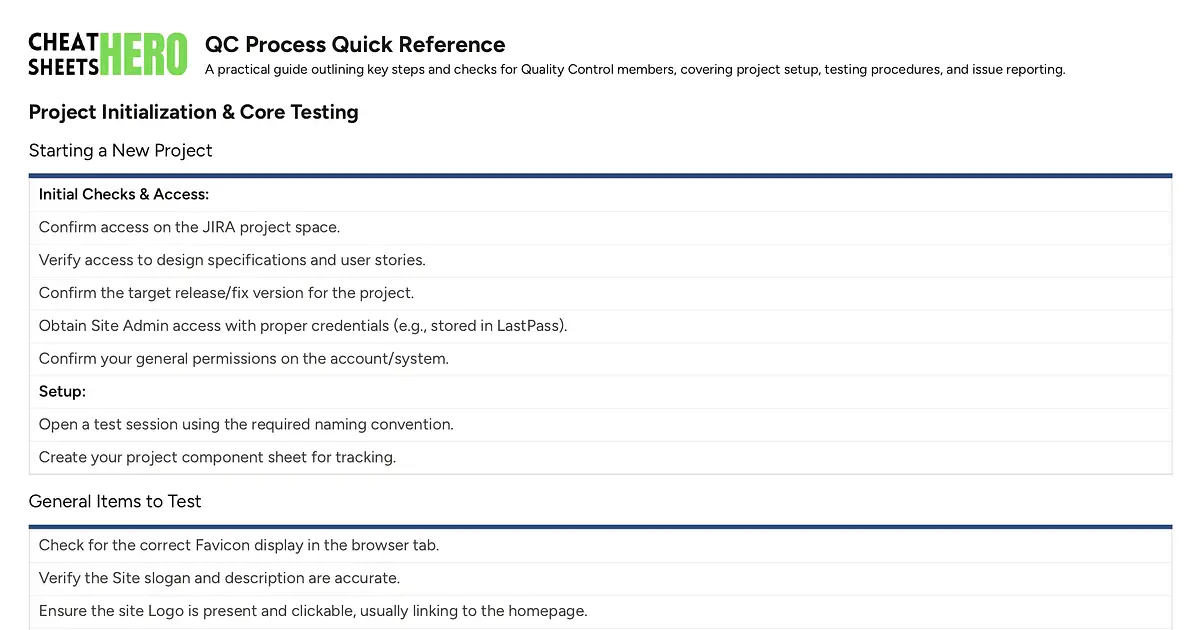Click the Confirm access on JIRA row
The height and width of the screenshot is (630, 1200).
point(600,227)
